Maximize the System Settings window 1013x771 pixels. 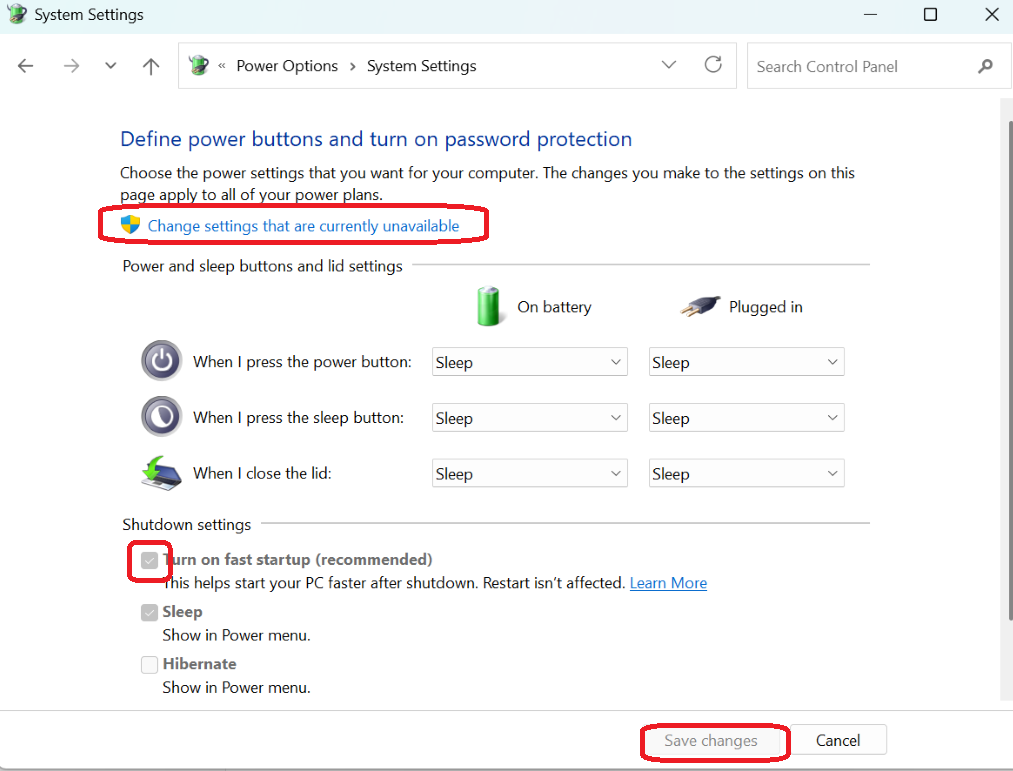point(930,14)
